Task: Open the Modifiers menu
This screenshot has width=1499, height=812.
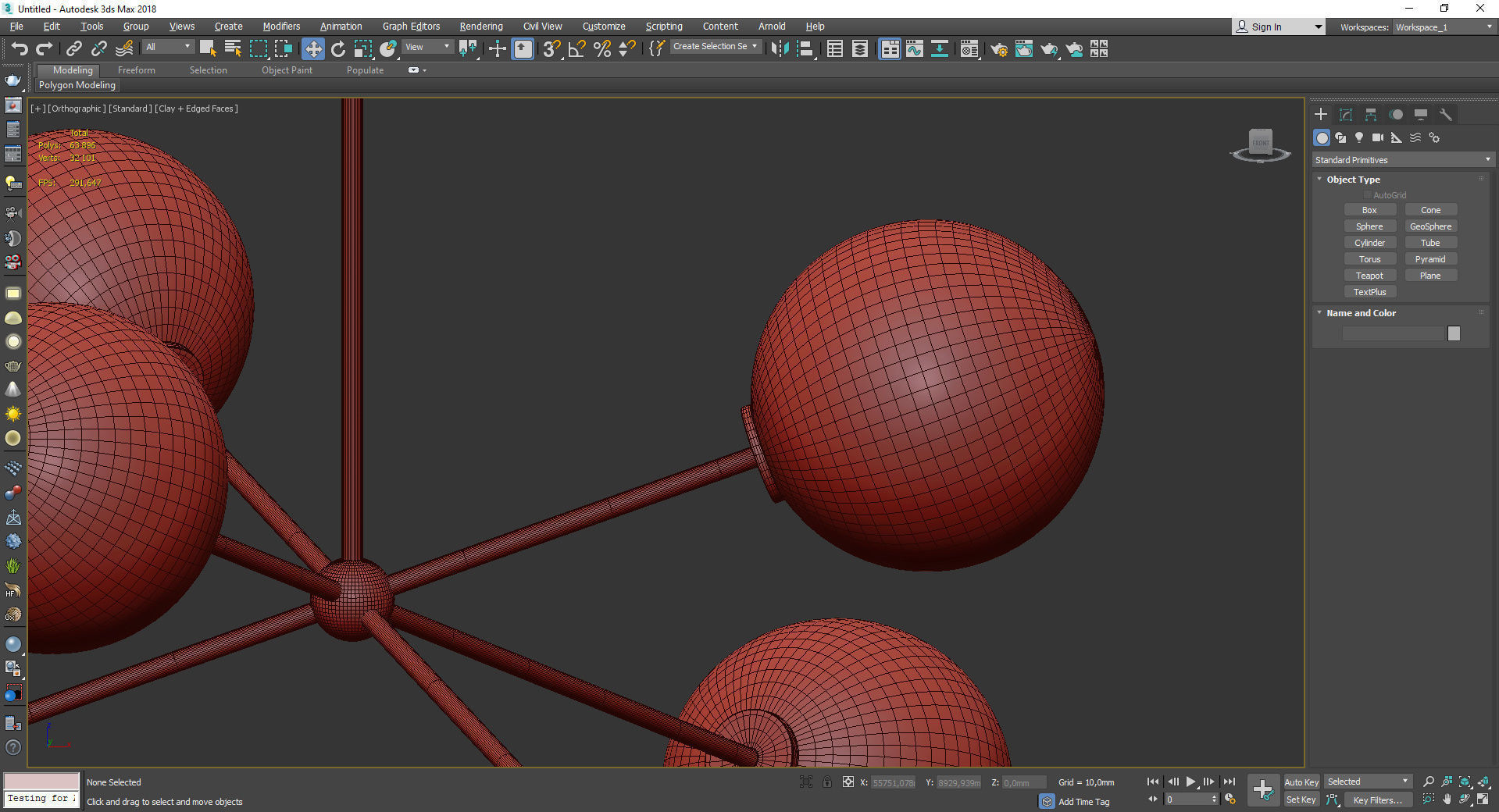Action: tap(281, 27)
